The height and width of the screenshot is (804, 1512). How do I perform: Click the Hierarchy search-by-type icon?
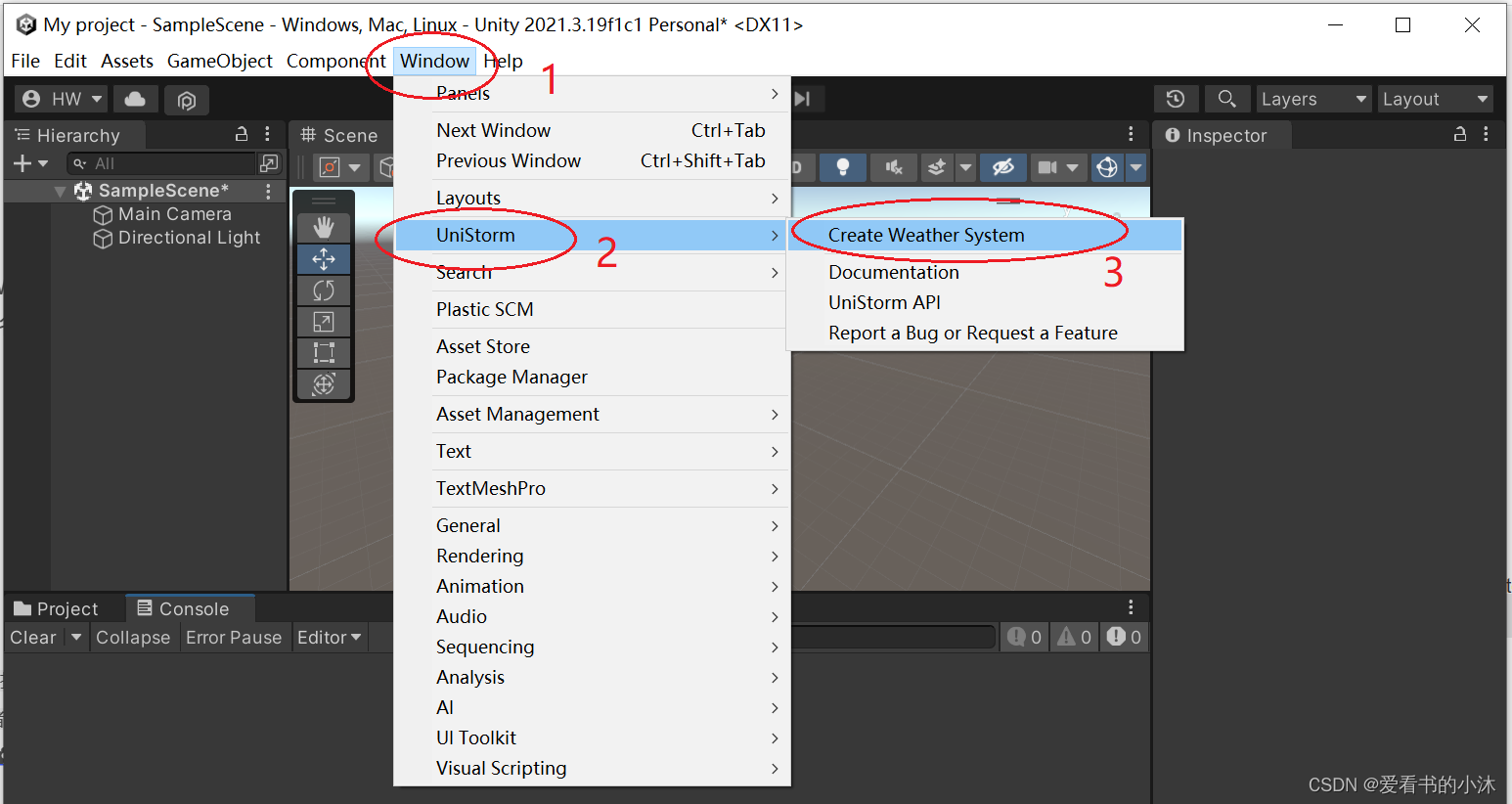pos(269,163)
